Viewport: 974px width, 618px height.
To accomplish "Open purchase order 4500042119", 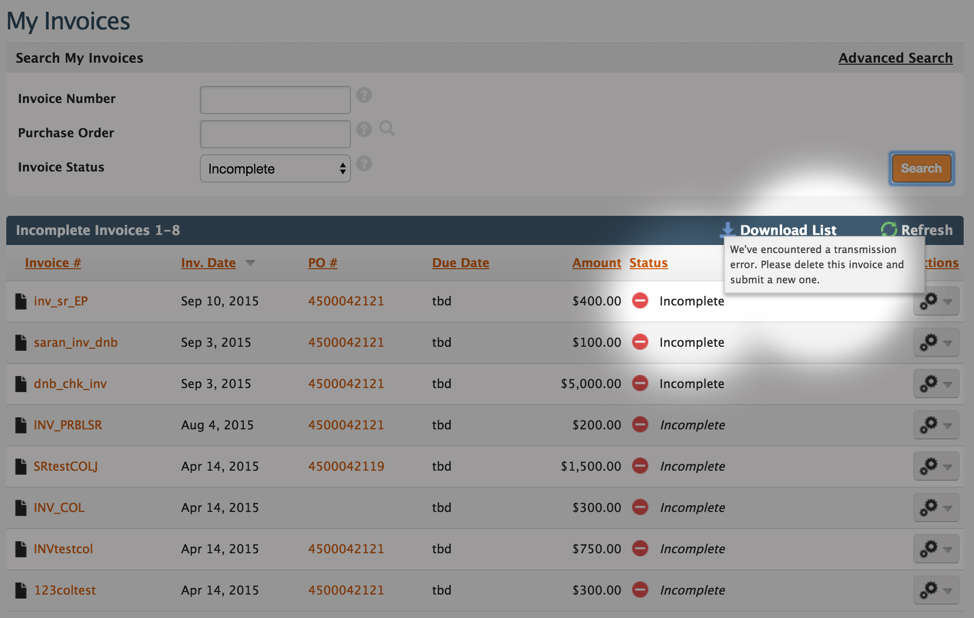I will click(x=346, y=466).
